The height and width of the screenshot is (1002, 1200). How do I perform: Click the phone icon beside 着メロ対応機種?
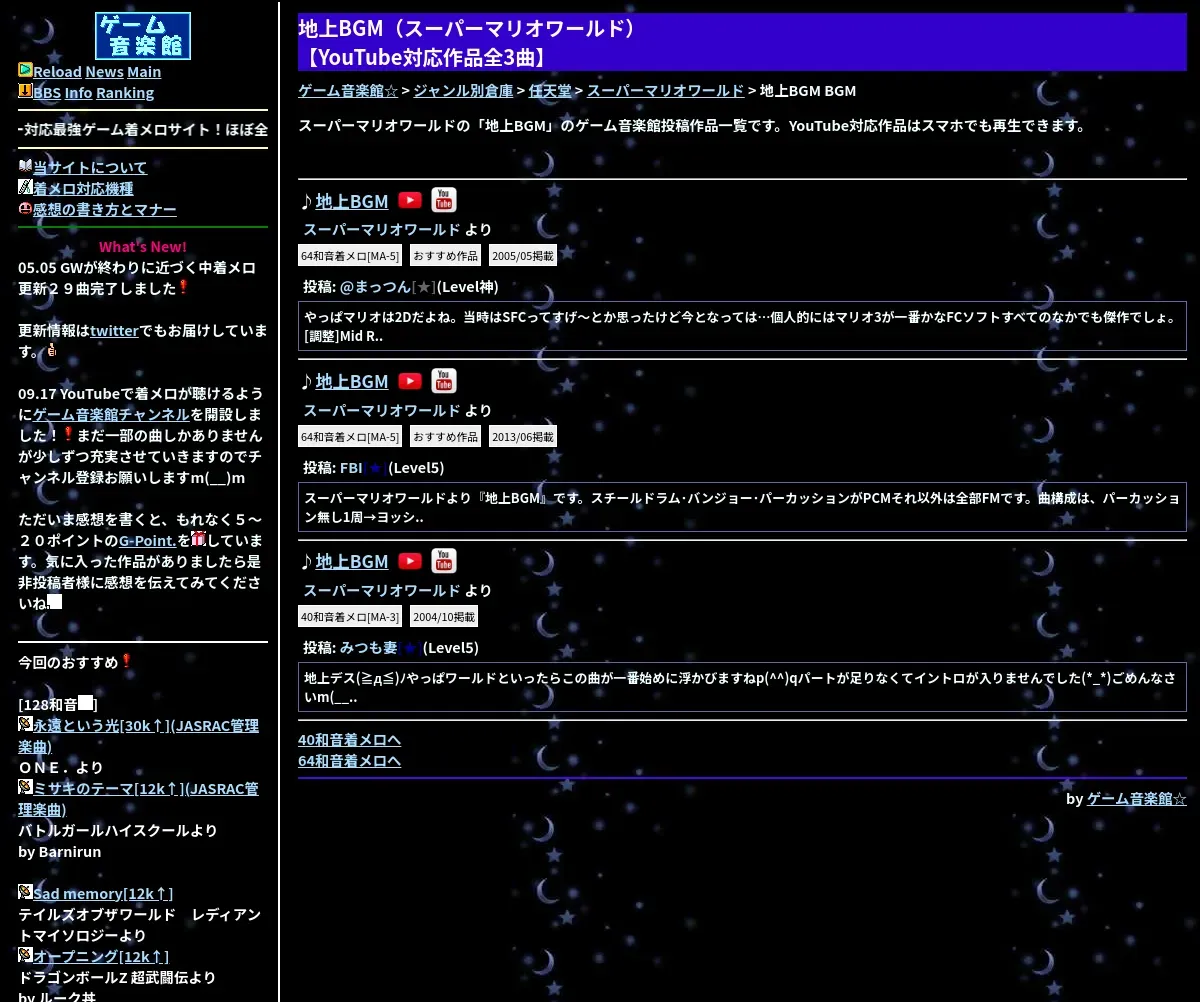coord(25,187)
